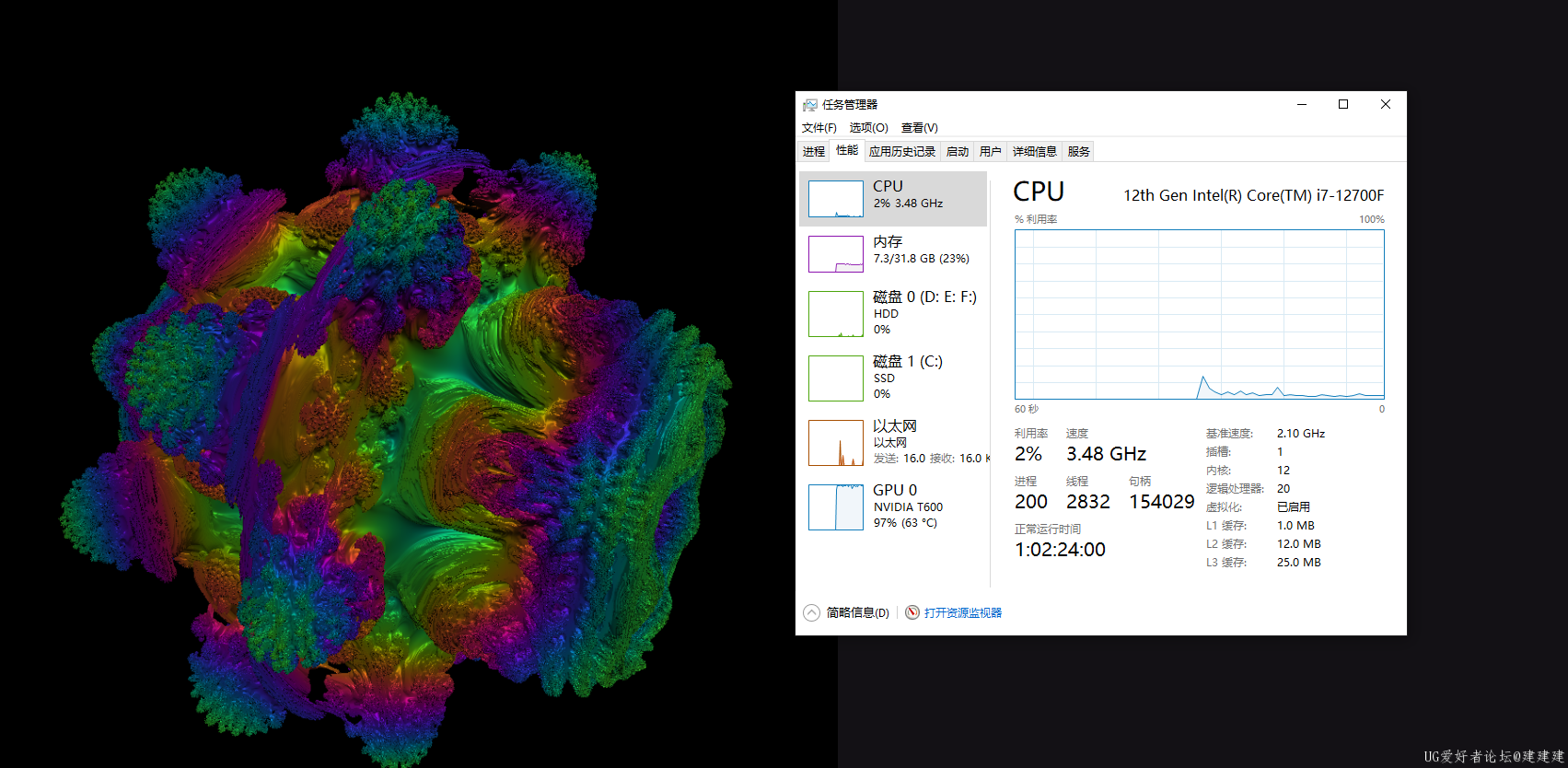The image size is (1568, 768).
Task: Click the 3.48 GHz speed value
Action: (x=1106, y=454)
